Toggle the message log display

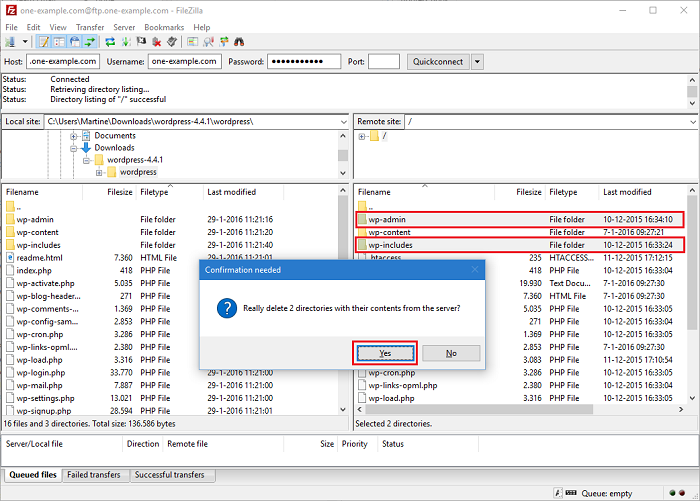(44, 42)
